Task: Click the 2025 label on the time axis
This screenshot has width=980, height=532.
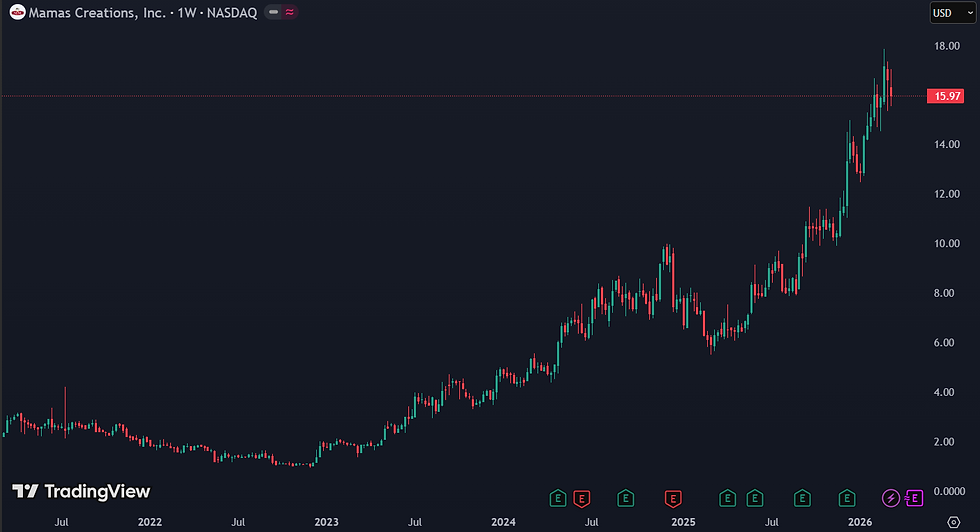Action: click(x=683, y=522)
